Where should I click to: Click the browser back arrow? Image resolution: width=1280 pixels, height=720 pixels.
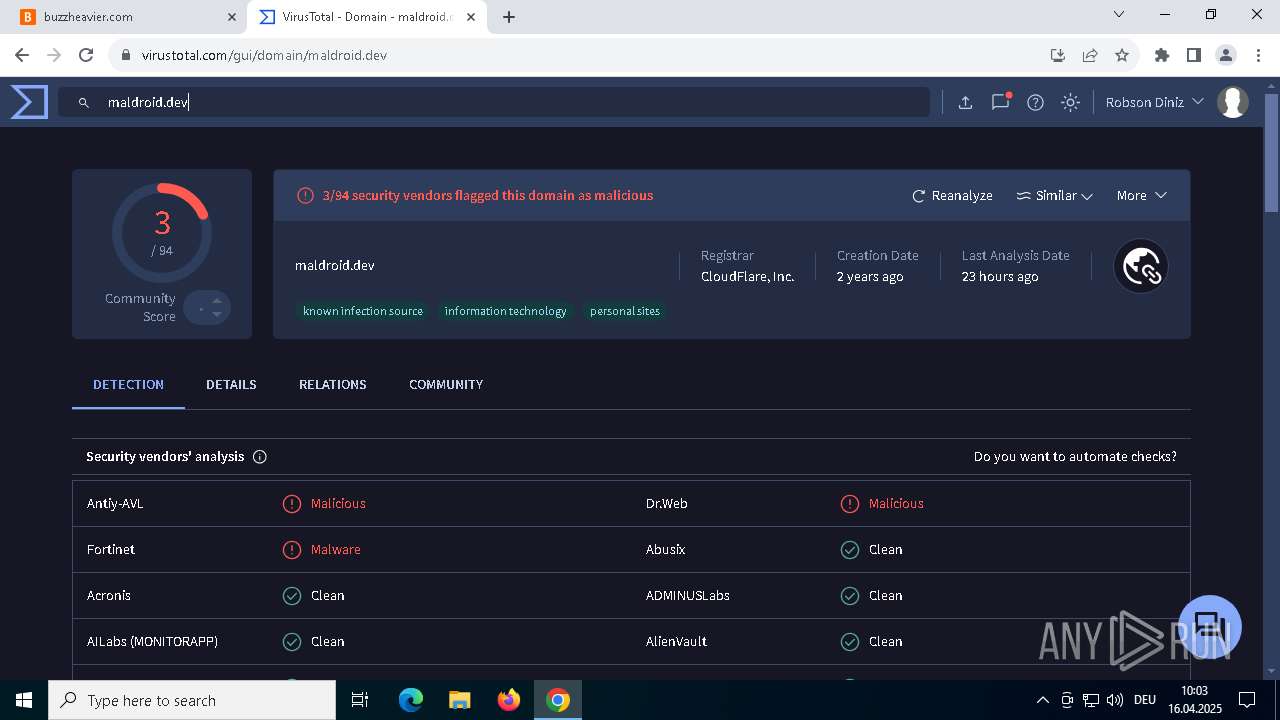[x=22, y=55]
